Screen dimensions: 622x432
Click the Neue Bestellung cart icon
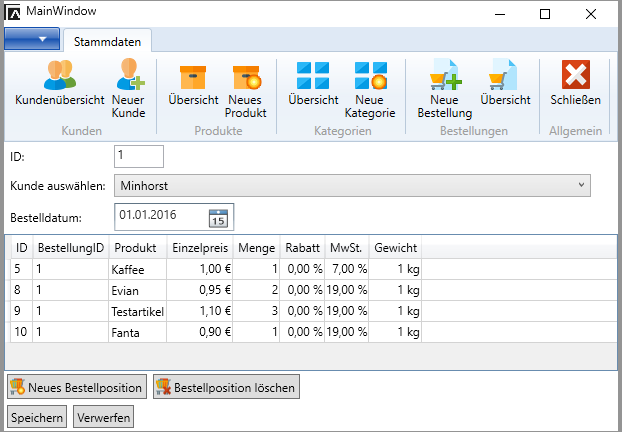(444, 77)
